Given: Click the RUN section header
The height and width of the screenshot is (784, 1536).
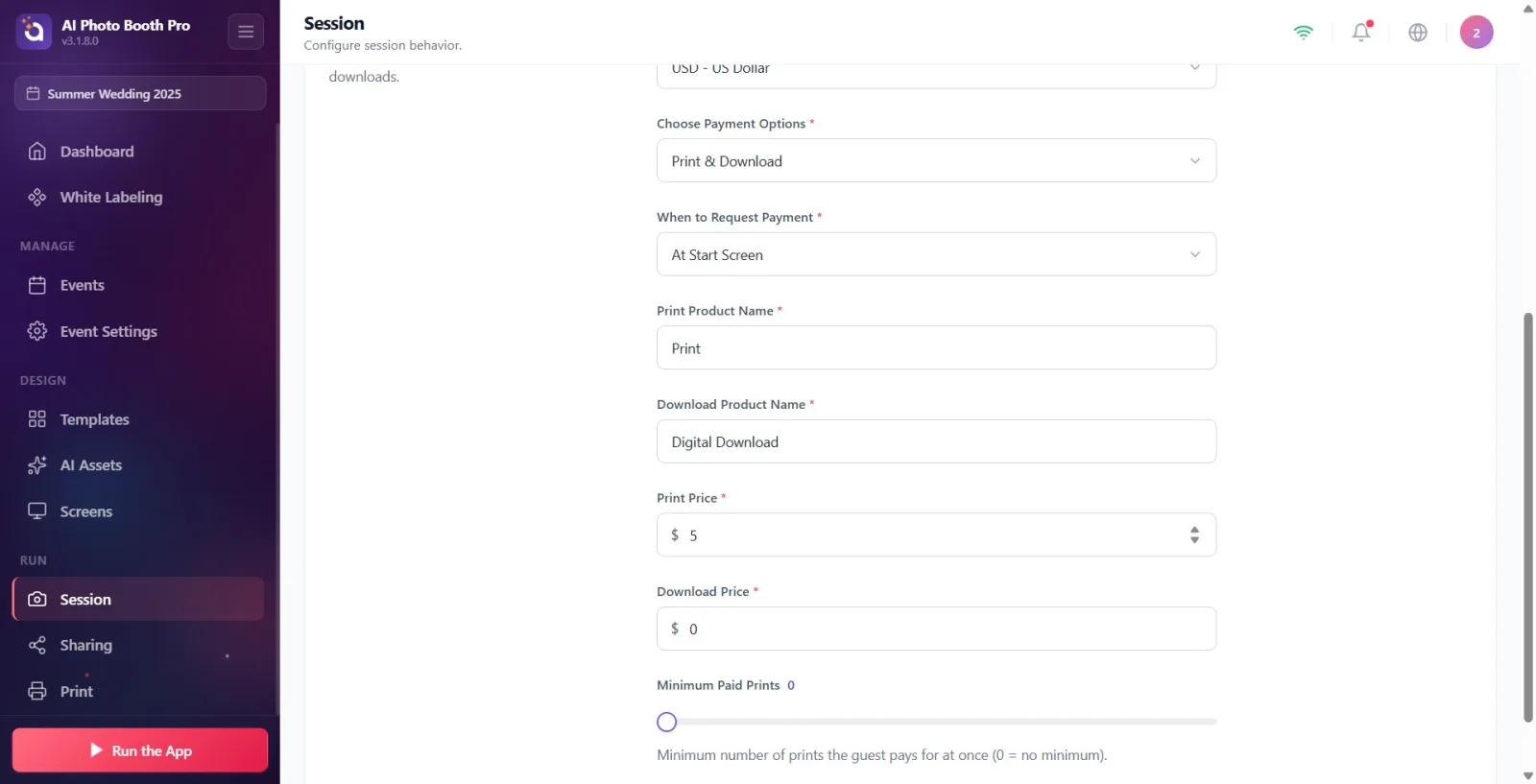Looking at the screenshot, I should click(34, 560).
